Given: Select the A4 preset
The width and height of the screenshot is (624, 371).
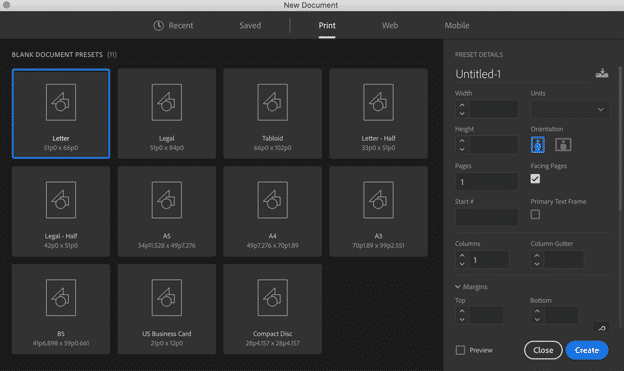Looking at the screenshot, I should [x=273, y=211].
